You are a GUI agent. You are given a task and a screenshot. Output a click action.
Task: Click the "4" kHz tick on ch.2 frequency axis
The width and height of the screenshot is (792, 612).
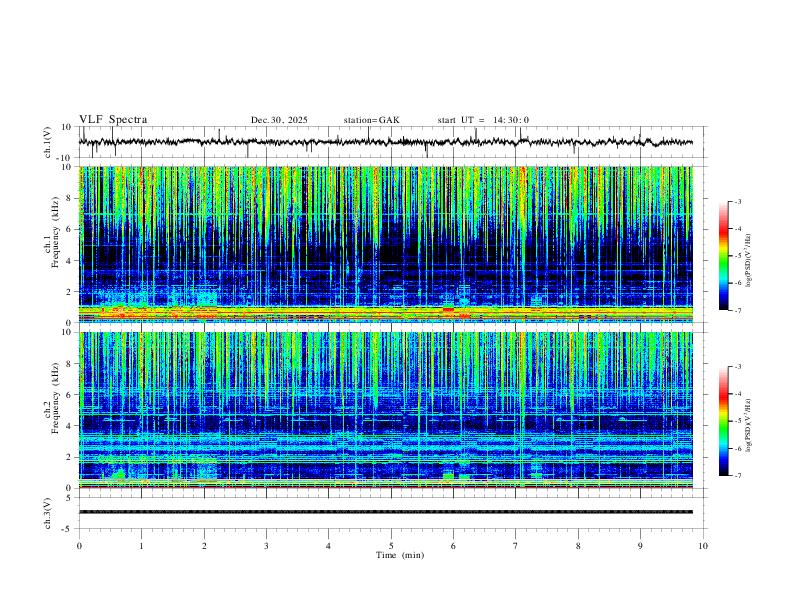coord(70,427)
